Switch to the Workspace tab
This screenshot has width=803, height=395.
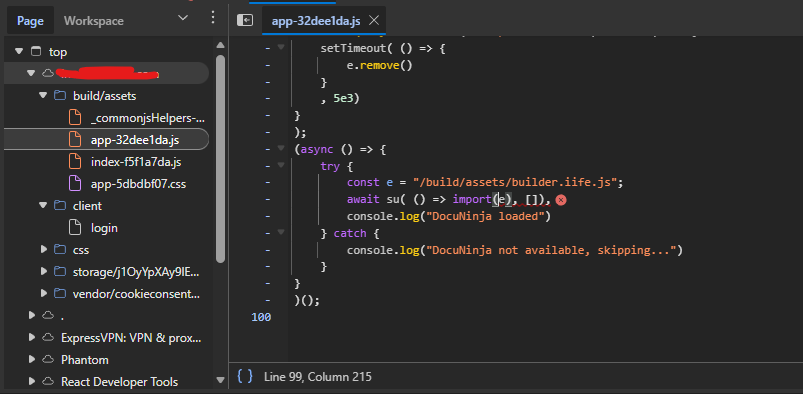click(94, 21)
